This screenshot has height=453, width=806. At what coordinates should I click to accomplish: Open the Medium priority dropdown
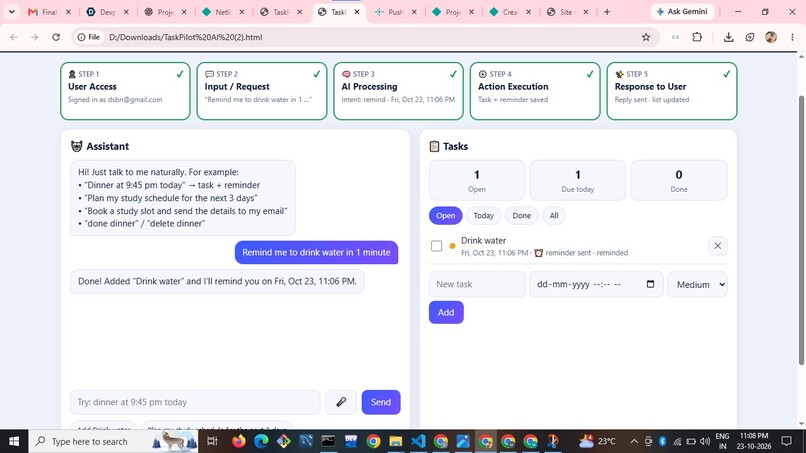coord(697,284)
